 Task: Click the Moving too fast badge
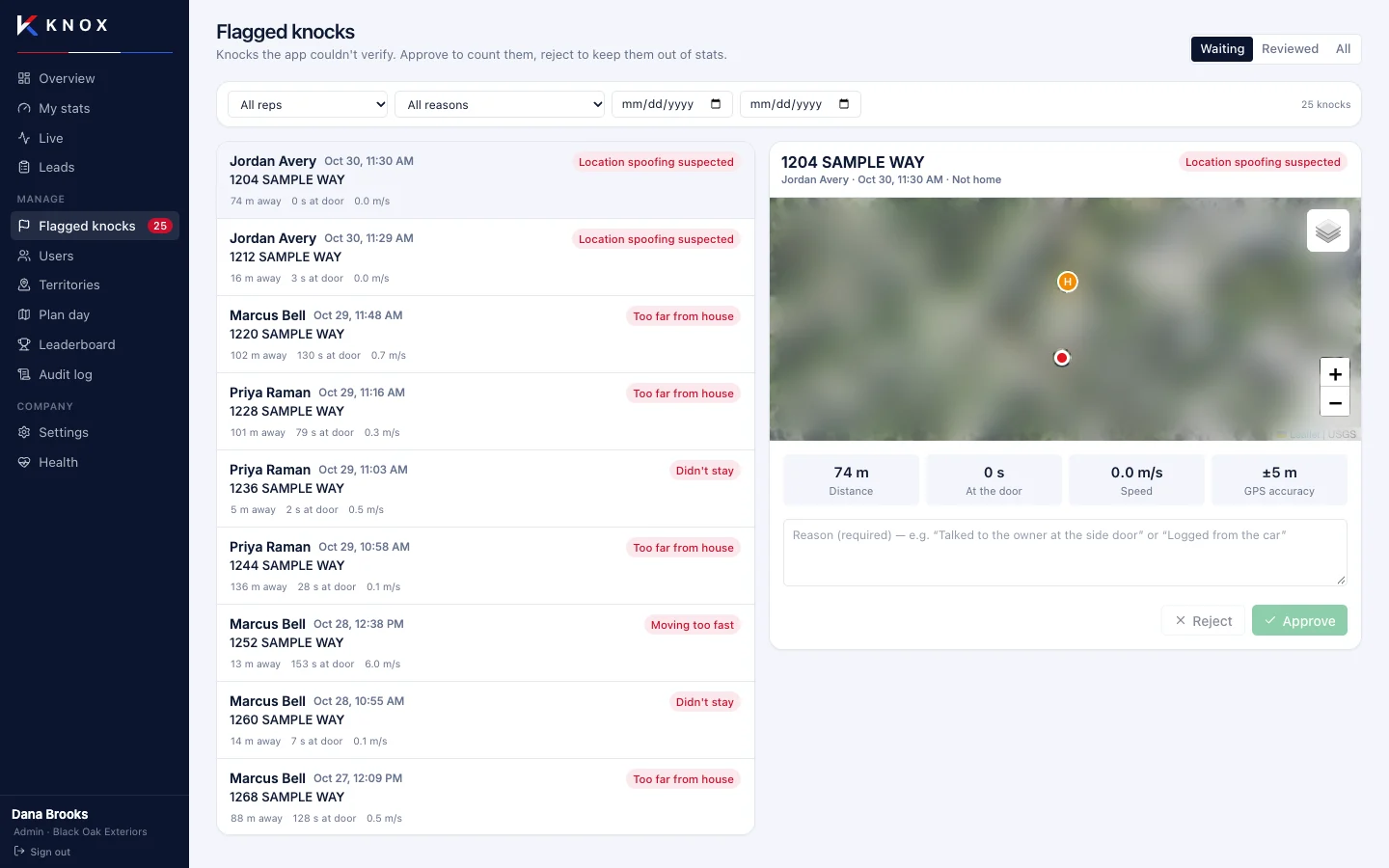(692, 625)
